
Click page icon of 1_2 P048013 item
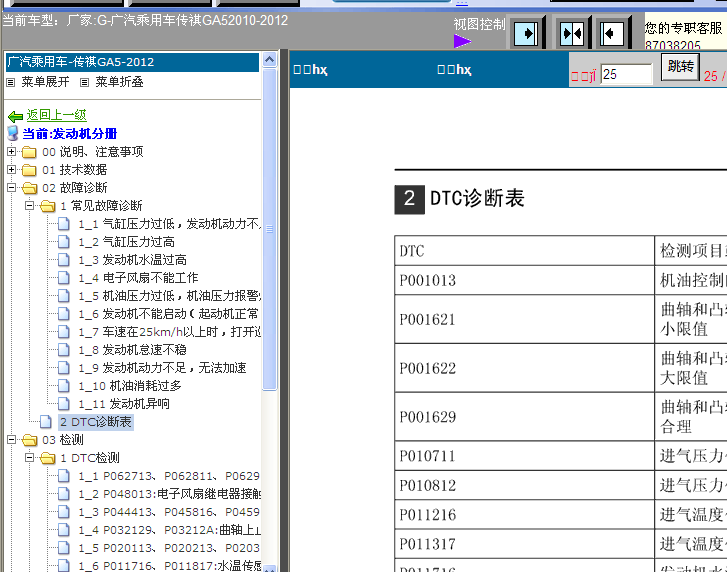(x=64, y=494)
